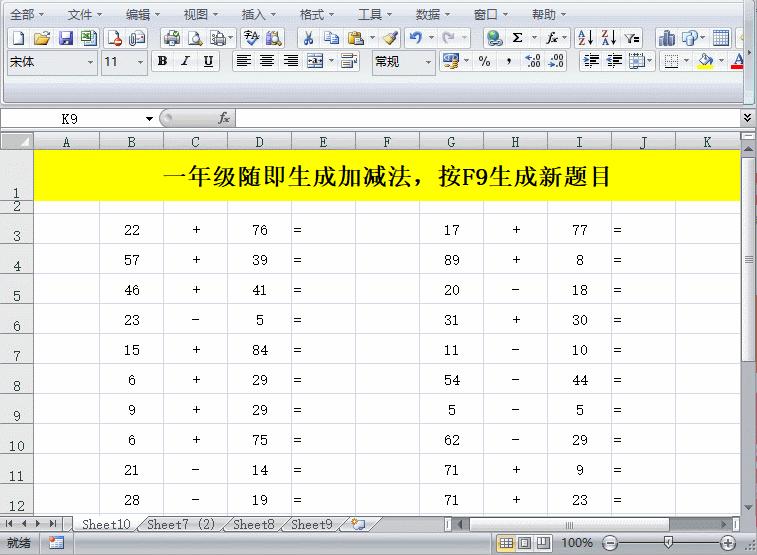Open the font name dropdown showing 宋体

90,62
